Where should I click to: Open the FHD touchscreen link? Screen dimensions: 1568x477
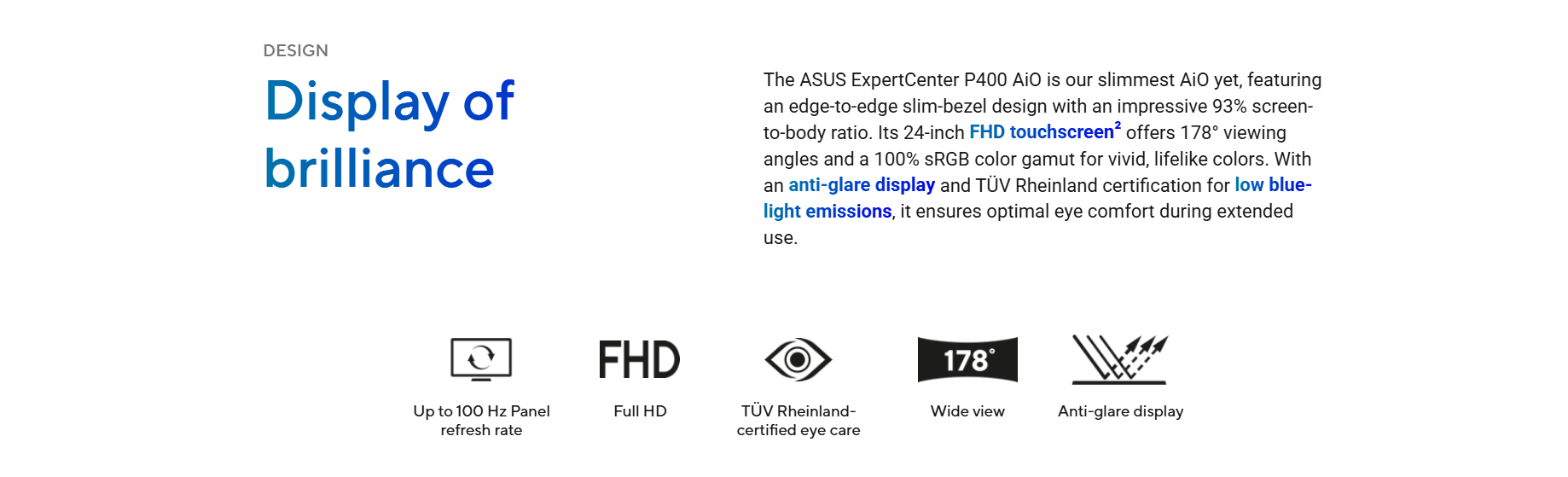click(x=1041, y=132)
